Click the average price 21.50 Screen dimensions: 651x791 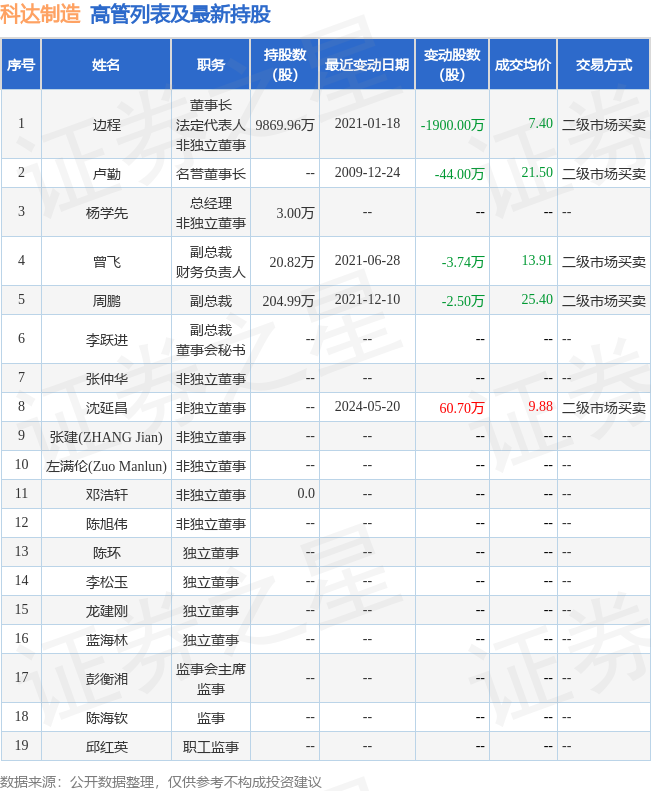coord(537,173)
